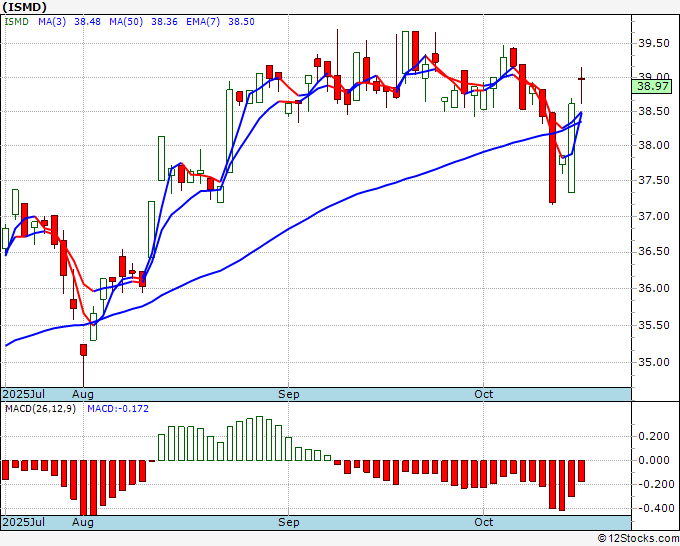
Task: Click the 37.00 price axis label
Action: [654, 216]
